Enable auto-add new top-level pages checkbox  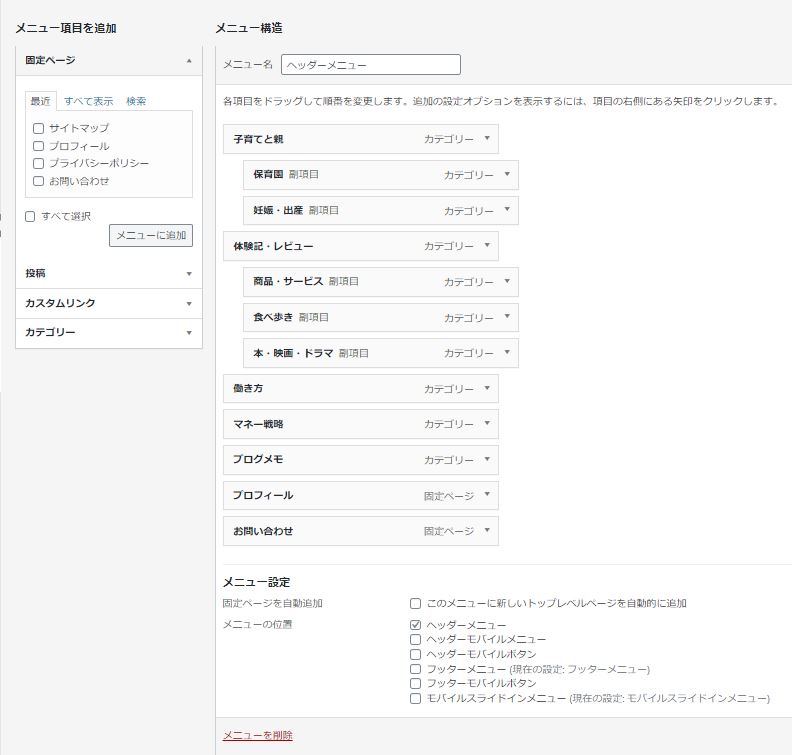click(415, 603)
